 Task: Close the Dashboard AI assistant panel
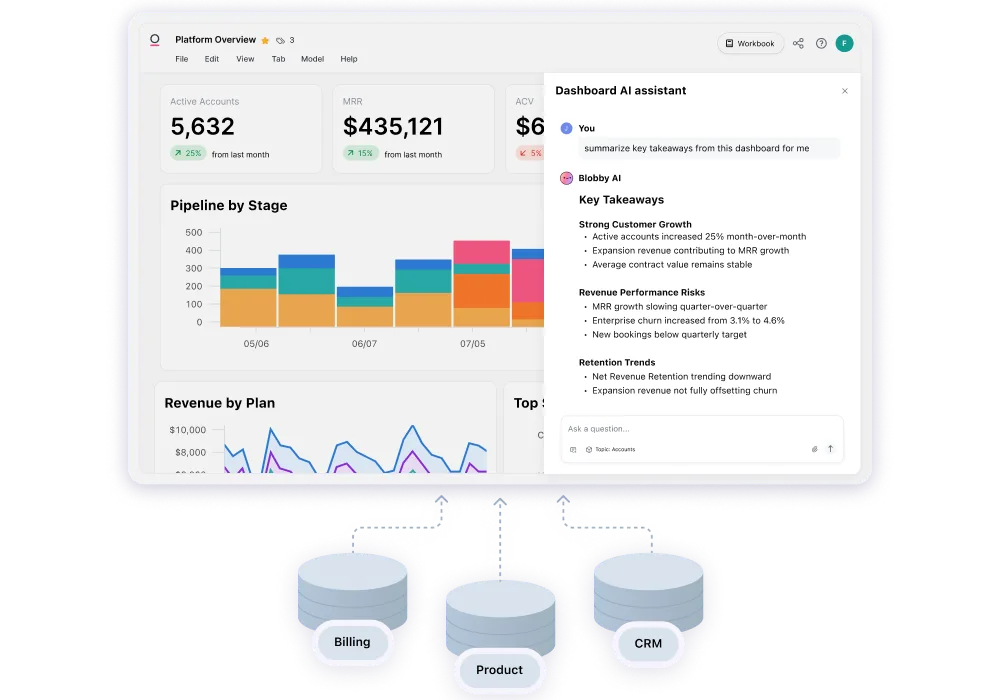point(844,91)
